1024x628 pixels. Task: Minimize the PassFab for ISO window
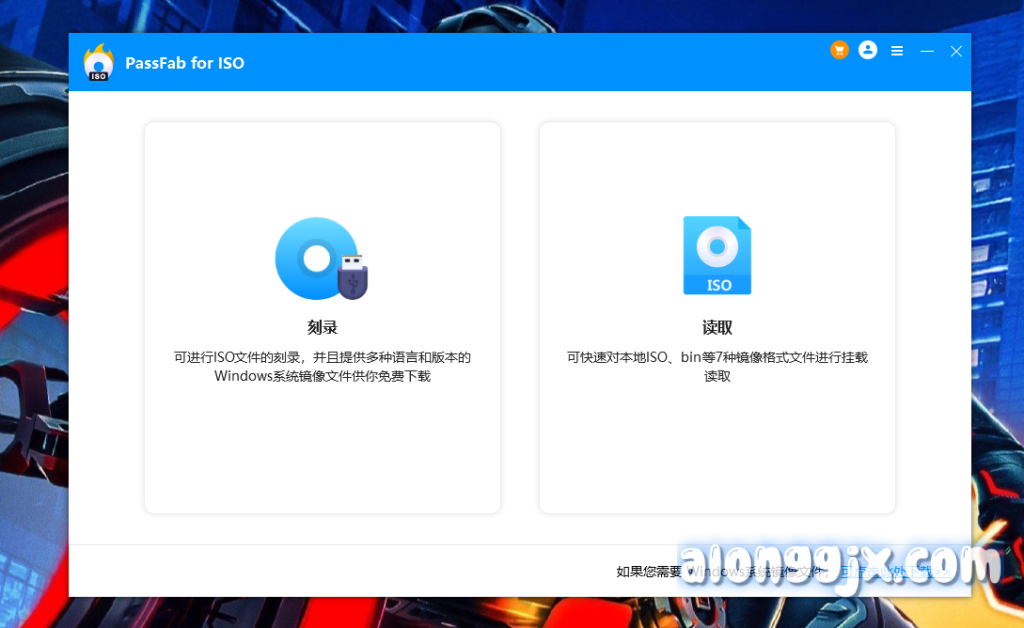(x=927, y=51)
